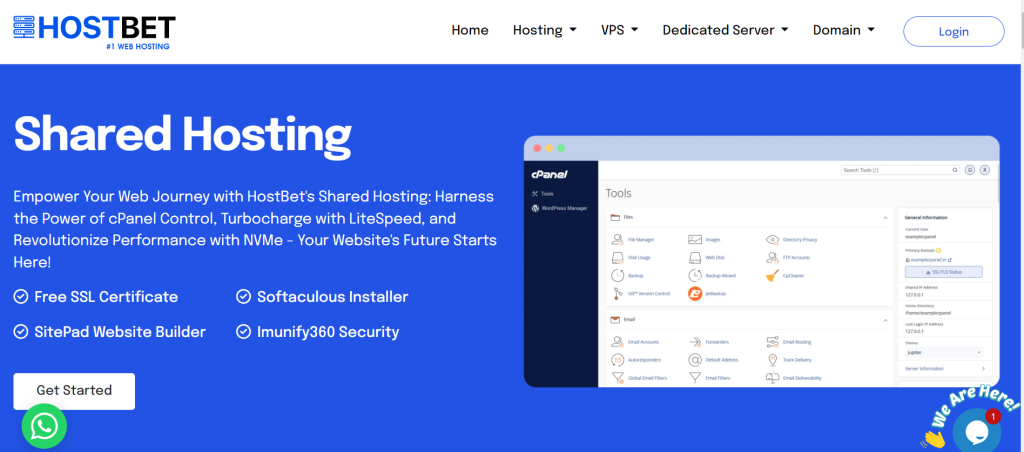Image resolution: width=1024 pixels, height=452 pixels.
Task: Click the Free SSL Certificate text
Action: (x=106, y=297)
